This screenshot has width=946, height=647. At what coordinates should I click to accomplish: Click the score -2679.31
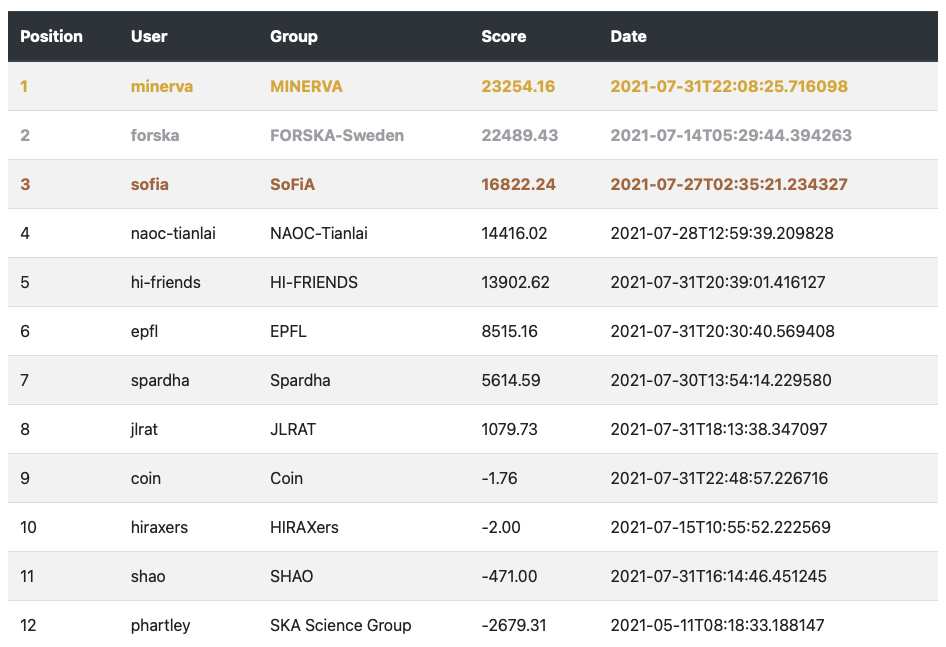(513, 625)
